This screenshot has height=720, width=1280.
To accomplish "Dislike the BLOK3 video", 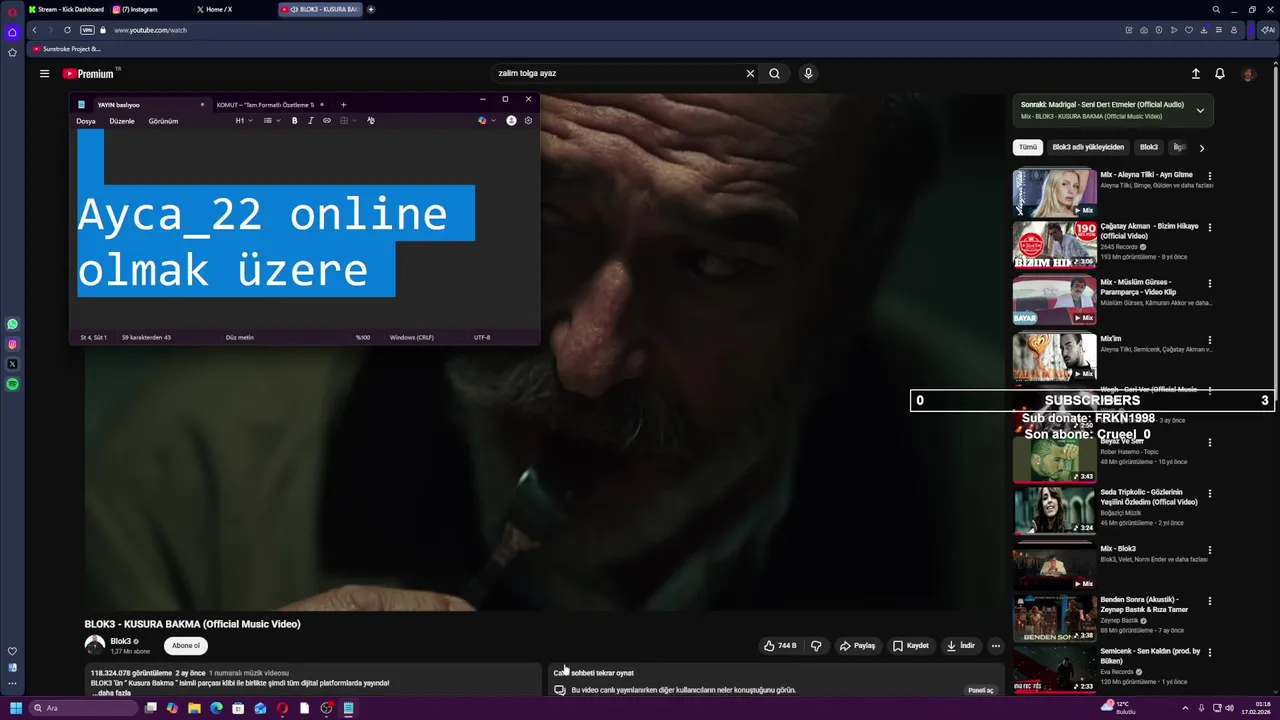I will pos(816,646).
